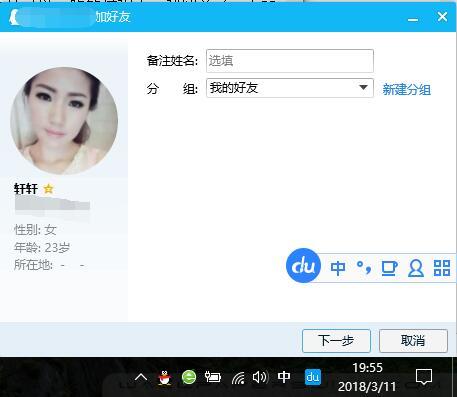Open the Baidu IME skin icon
Screen dimensions: 457x397
(x=389, y=268)
